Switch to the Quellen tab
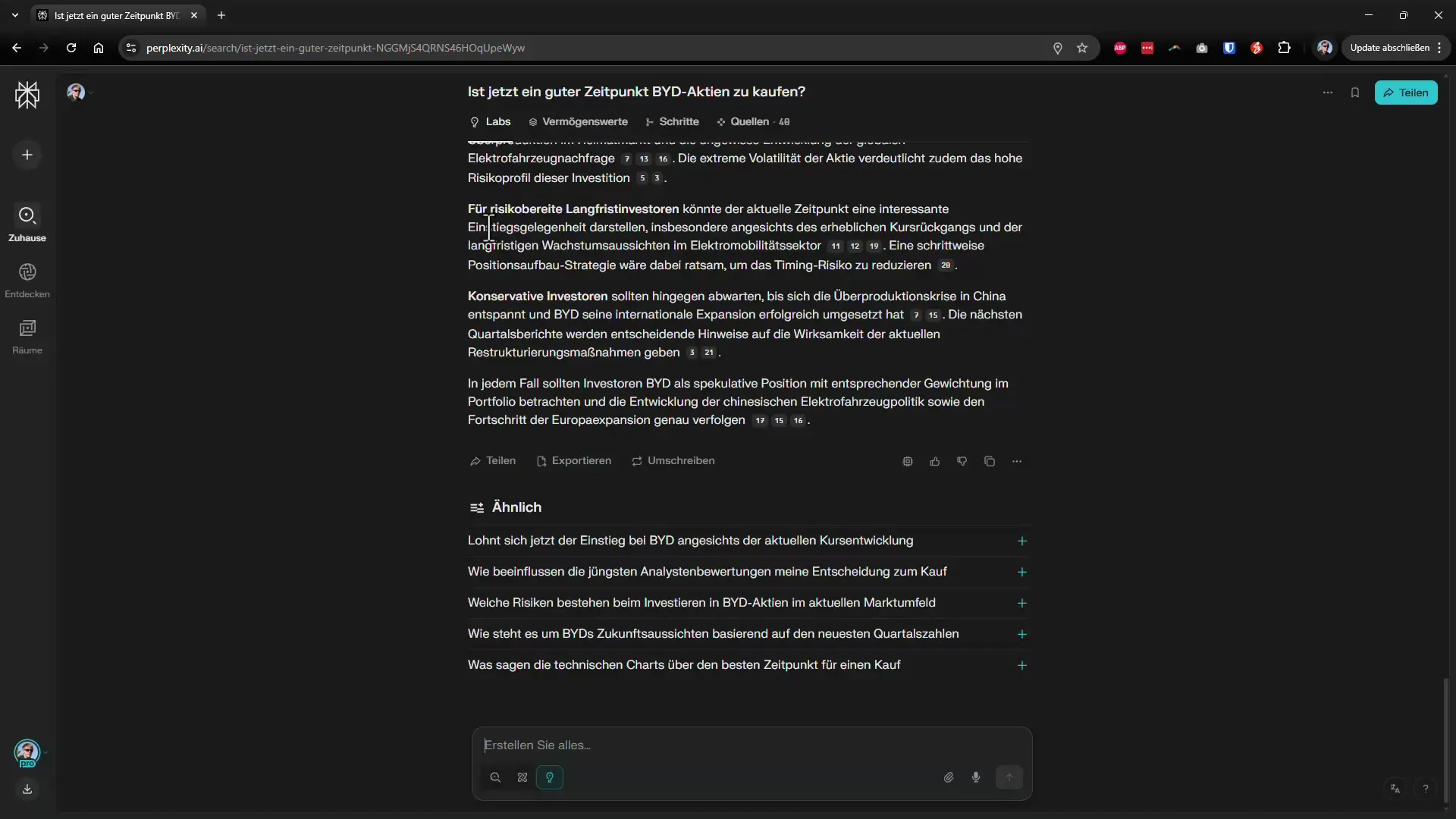The width and height of the screenshot is (1456, 819). point(753,121)
